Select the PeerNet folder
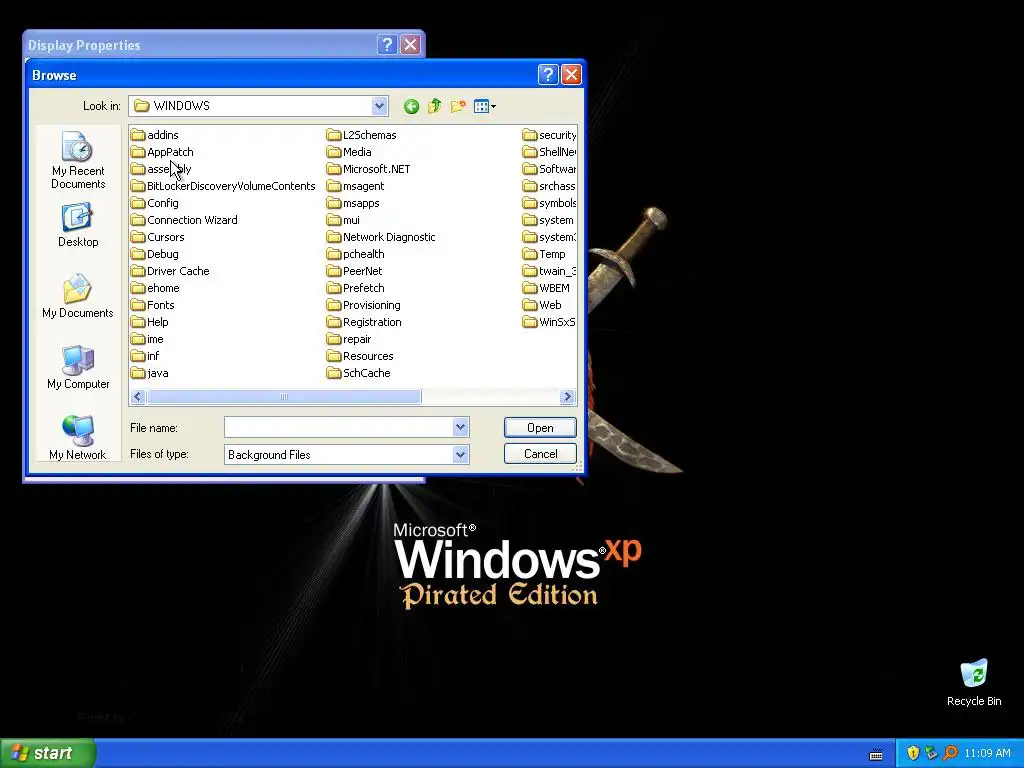This screenshot has height=768, width=1024. click(x=355, y=271)
